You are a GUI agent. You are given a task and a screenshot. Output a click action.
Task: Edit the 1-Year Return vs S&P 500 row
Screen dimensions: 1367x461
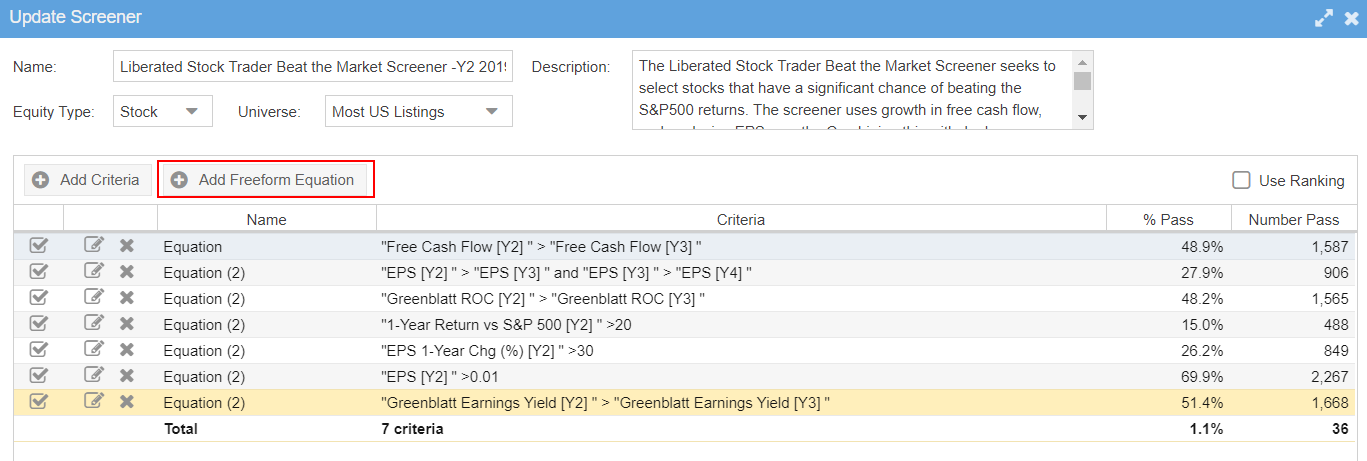pos(94,323)
